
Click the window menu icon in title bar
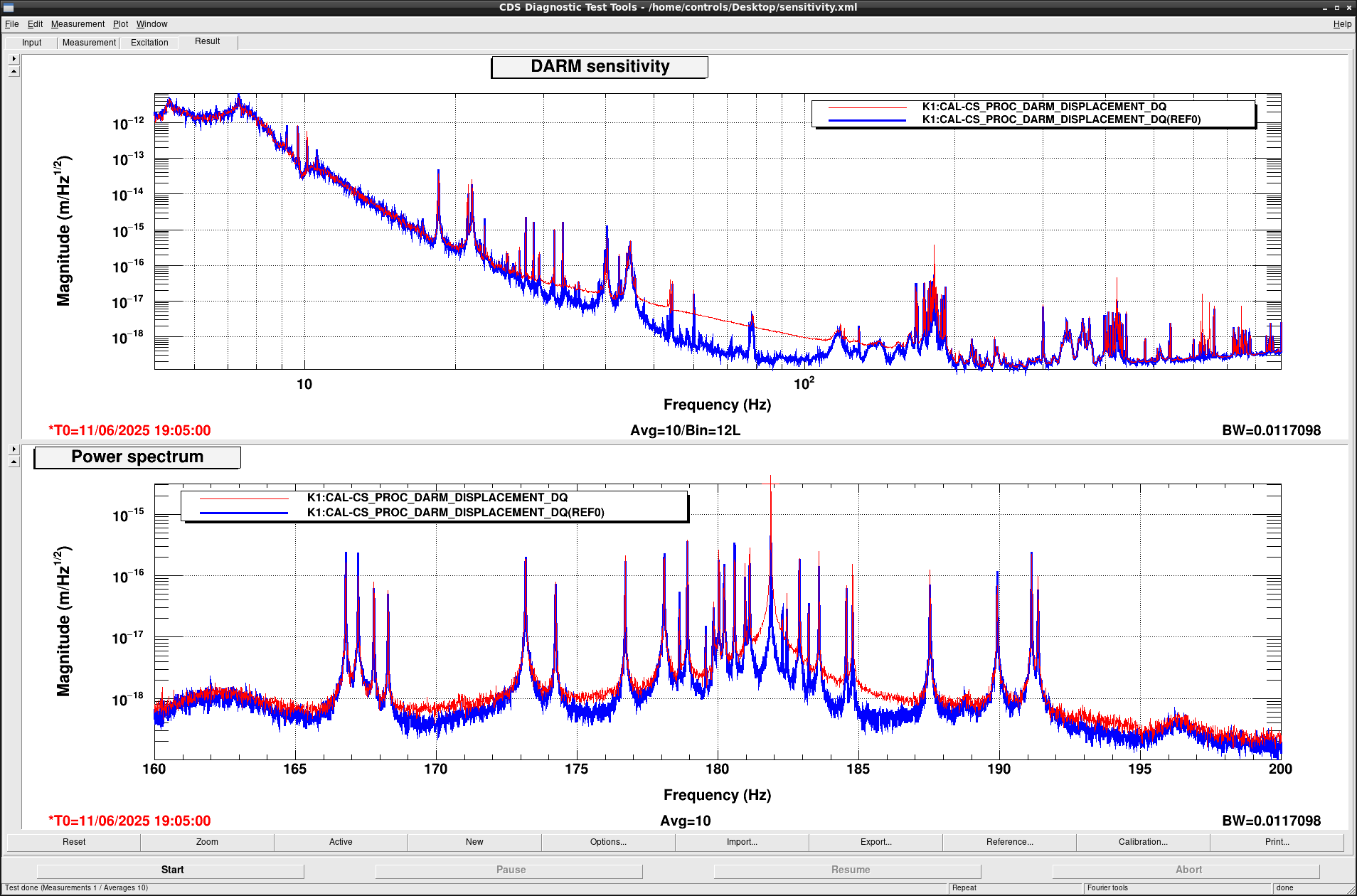click(9, 7)
